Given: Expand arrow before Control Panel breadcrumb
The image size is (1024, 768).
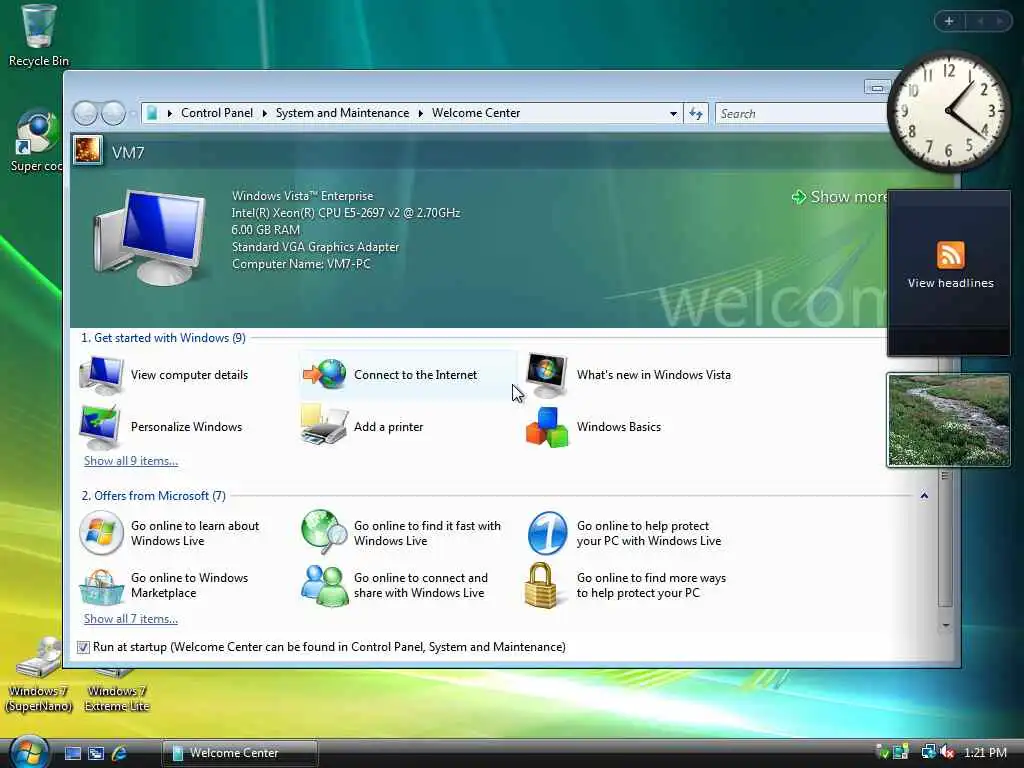Looking at the screenshot, I should point(170,114).
